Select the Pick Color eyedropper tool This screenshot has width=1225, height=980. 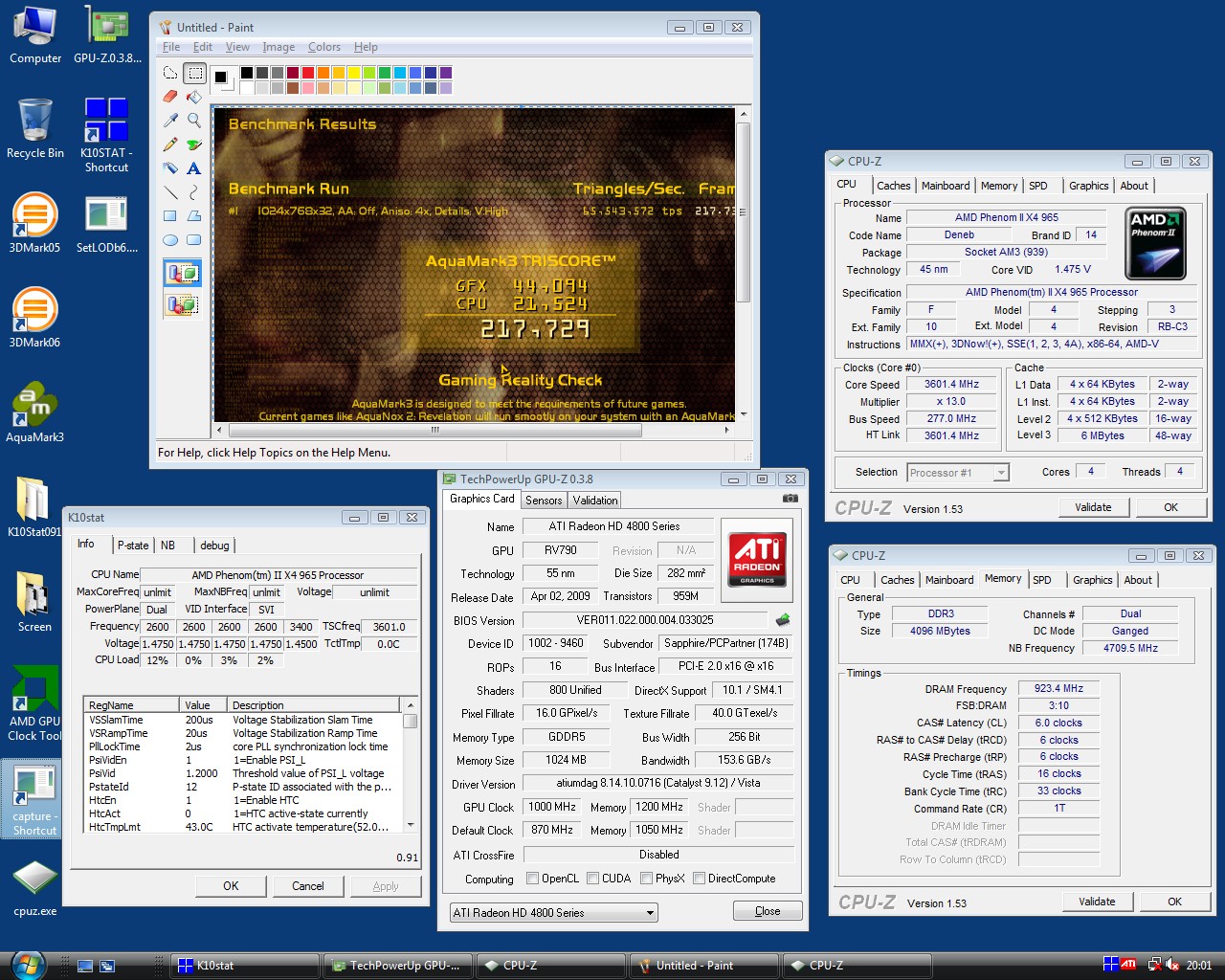[170, 121]
